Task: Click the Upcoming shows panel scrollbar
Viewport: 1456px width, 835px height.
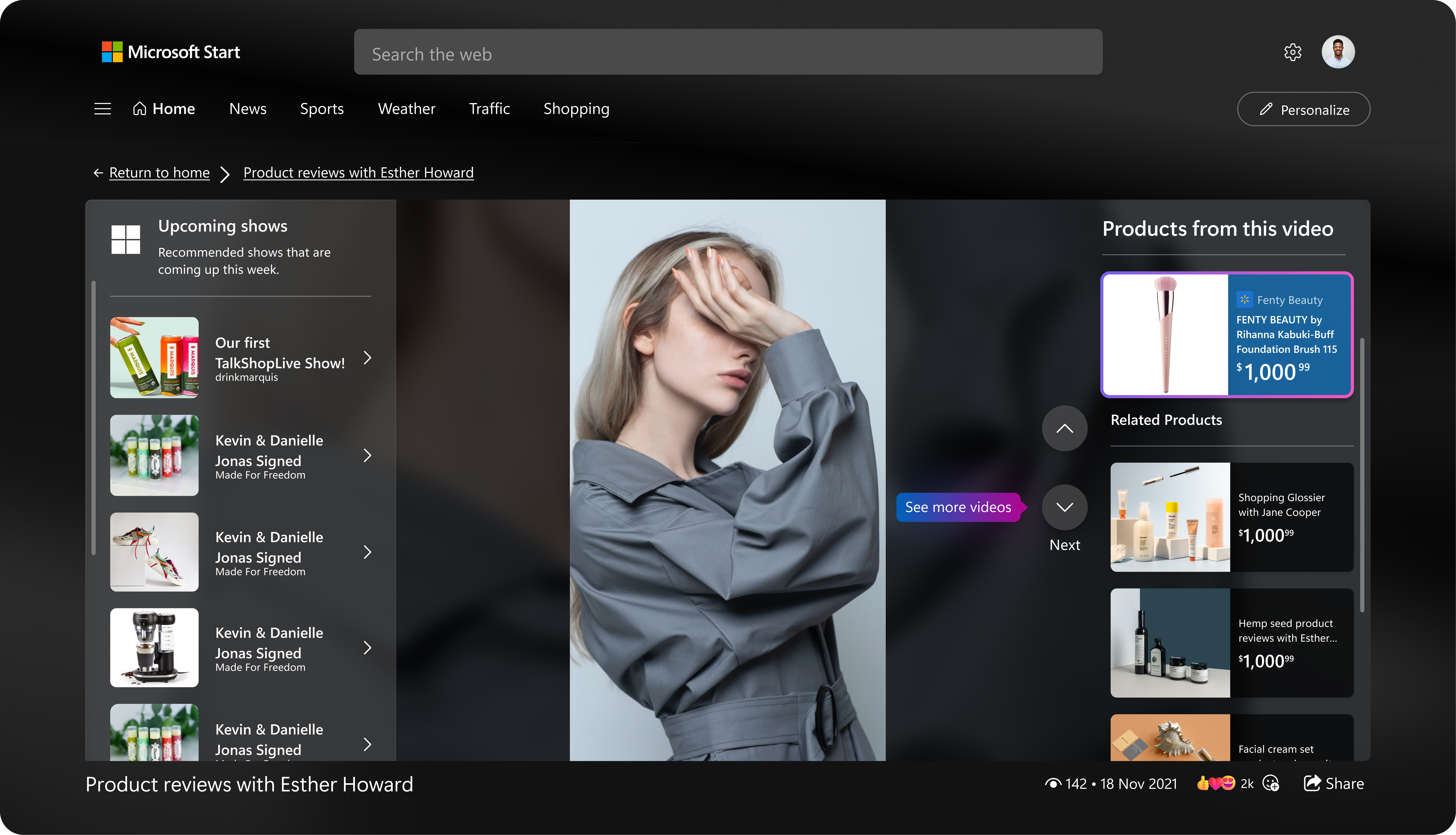Action: [94, 417]
